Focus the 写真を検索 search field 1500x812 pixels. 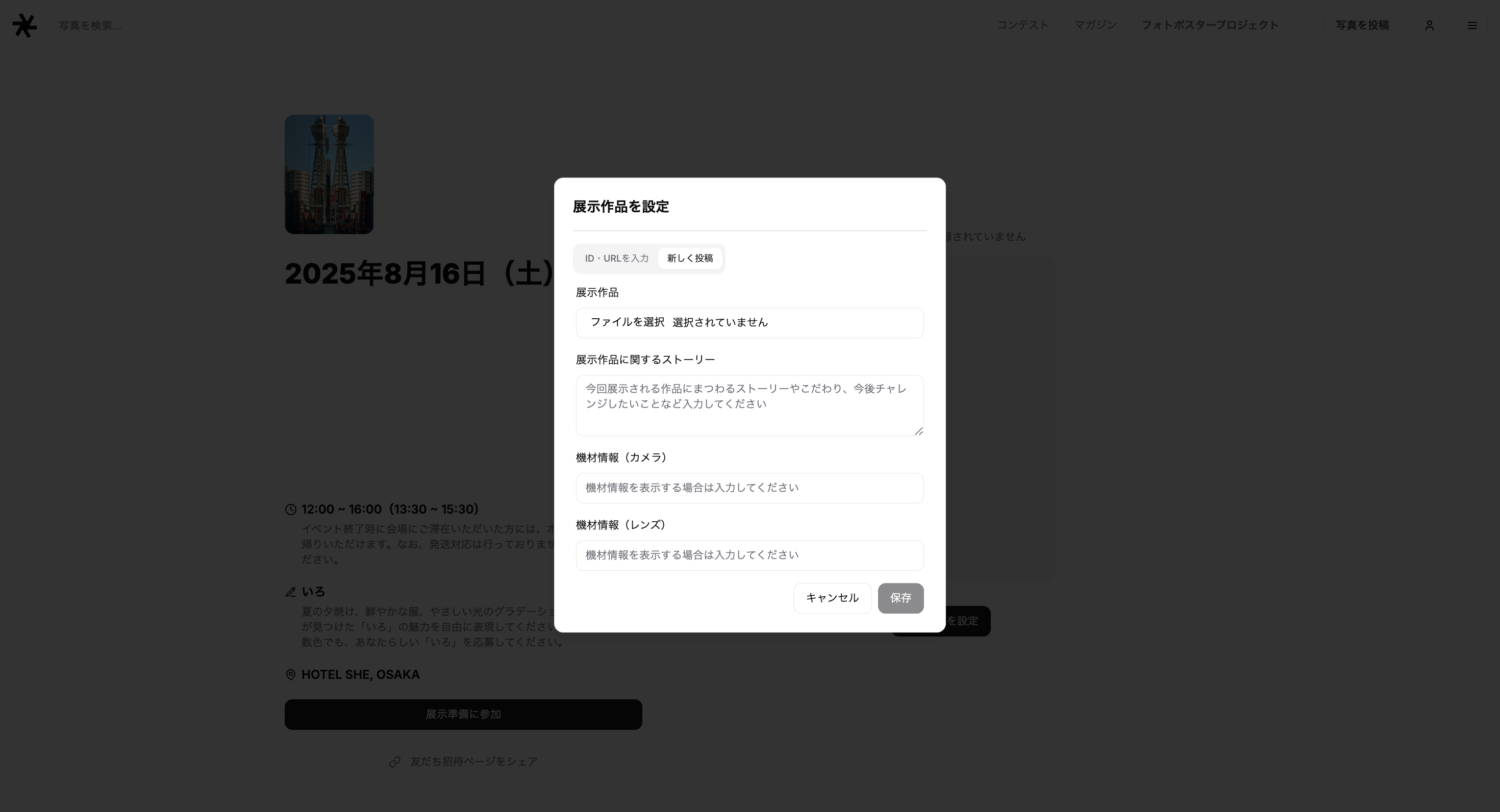pos(512,26)
